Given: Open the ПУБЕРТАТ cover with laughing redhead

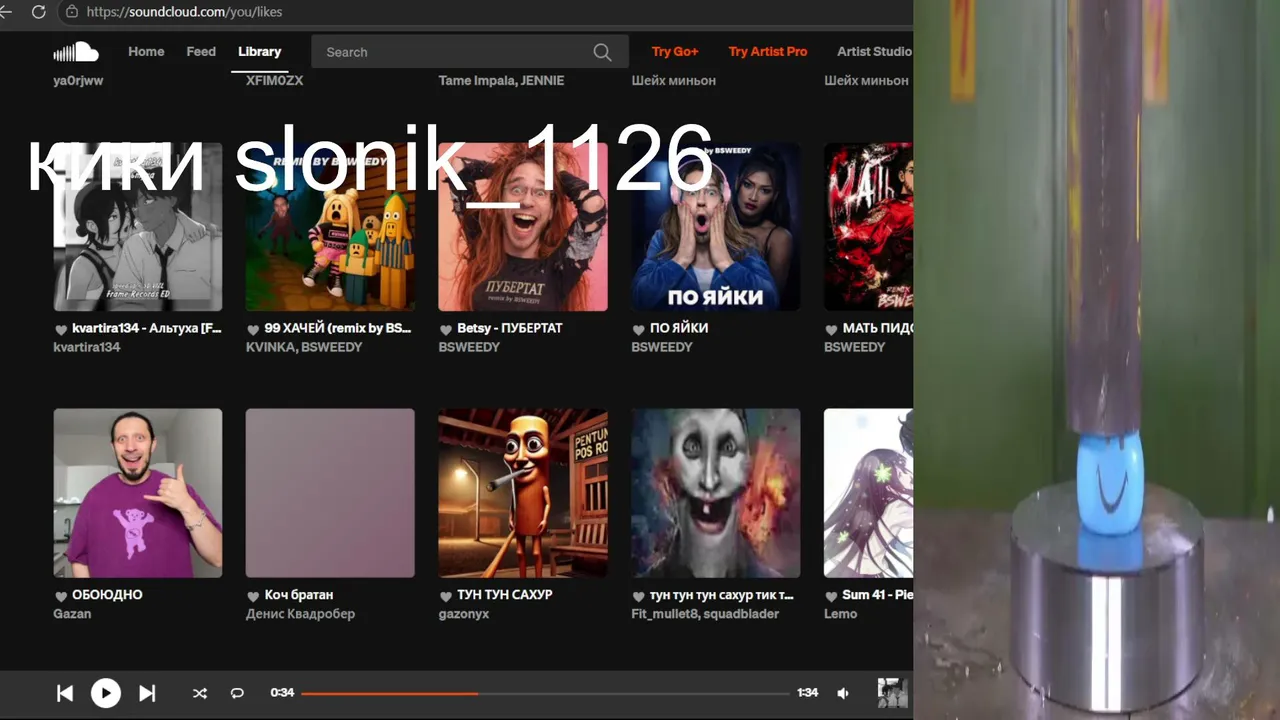Looking at the screenshot, I should tap(523, 226).
